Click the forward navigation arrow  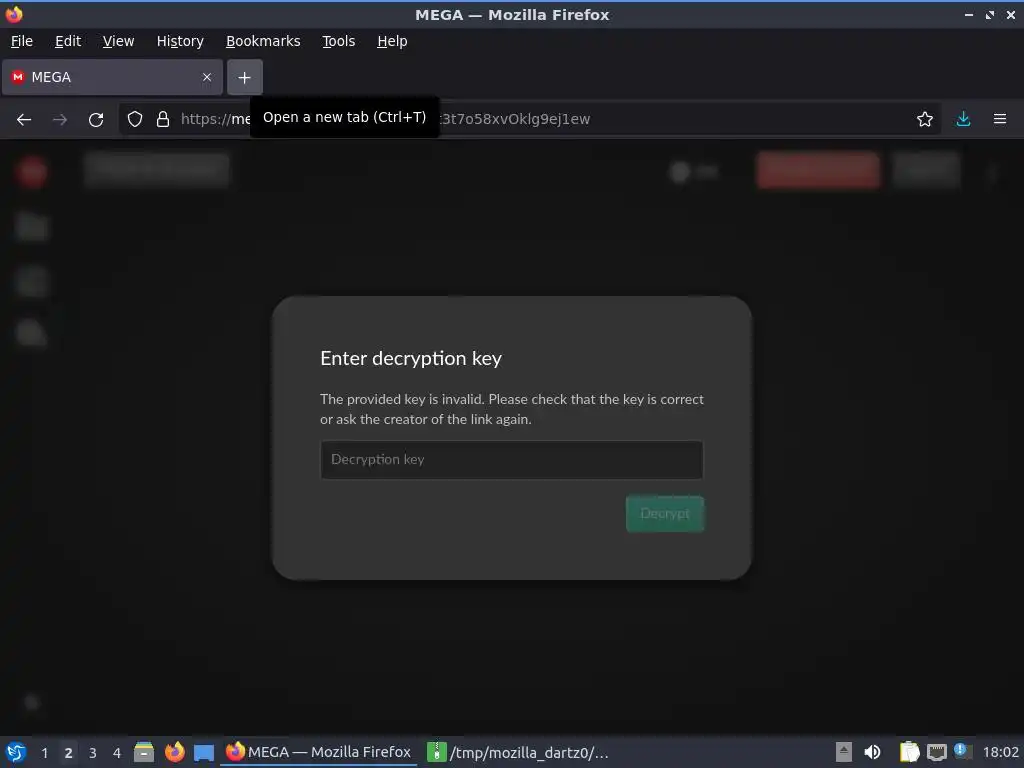pyautogui.click(x=60, y=120)
